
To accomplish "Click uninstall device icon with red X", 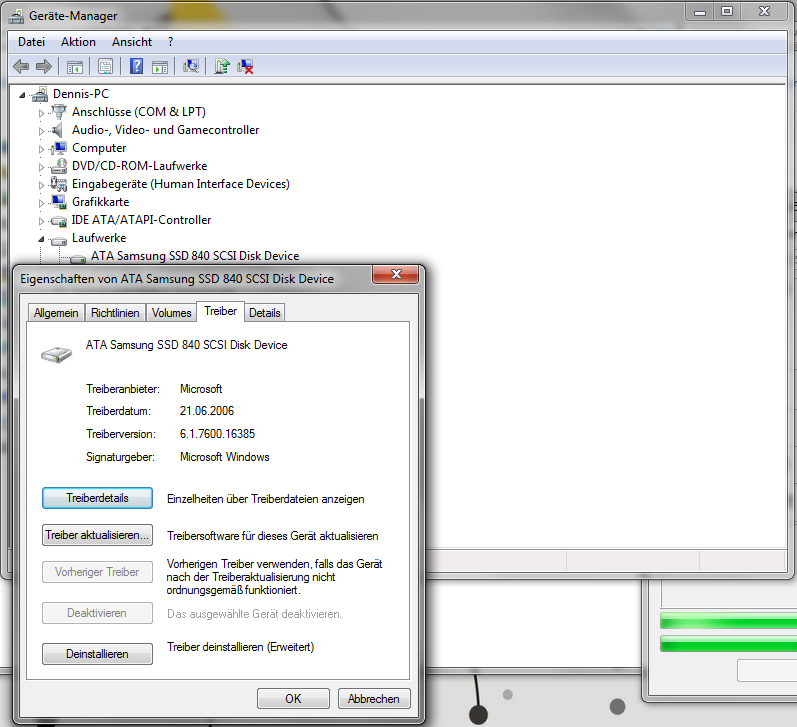I will [245, 66].
